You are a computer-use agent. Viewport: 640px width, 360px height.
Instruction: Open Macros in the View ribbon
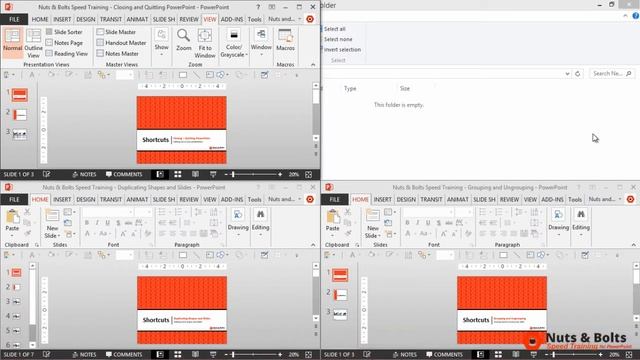point(285,40)
